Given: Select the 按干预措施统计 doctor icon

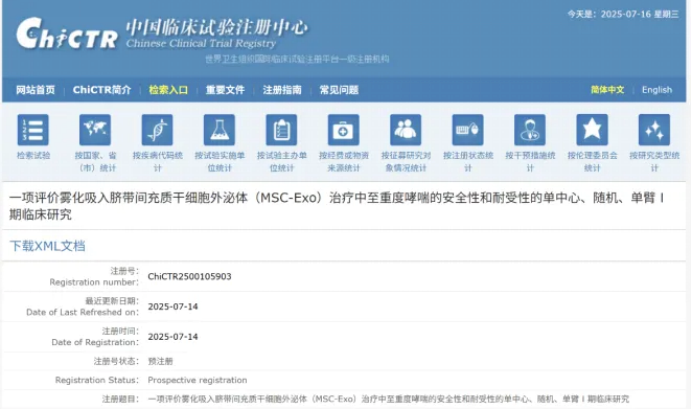Looking at the screenshot, I should tap(529, 131).
